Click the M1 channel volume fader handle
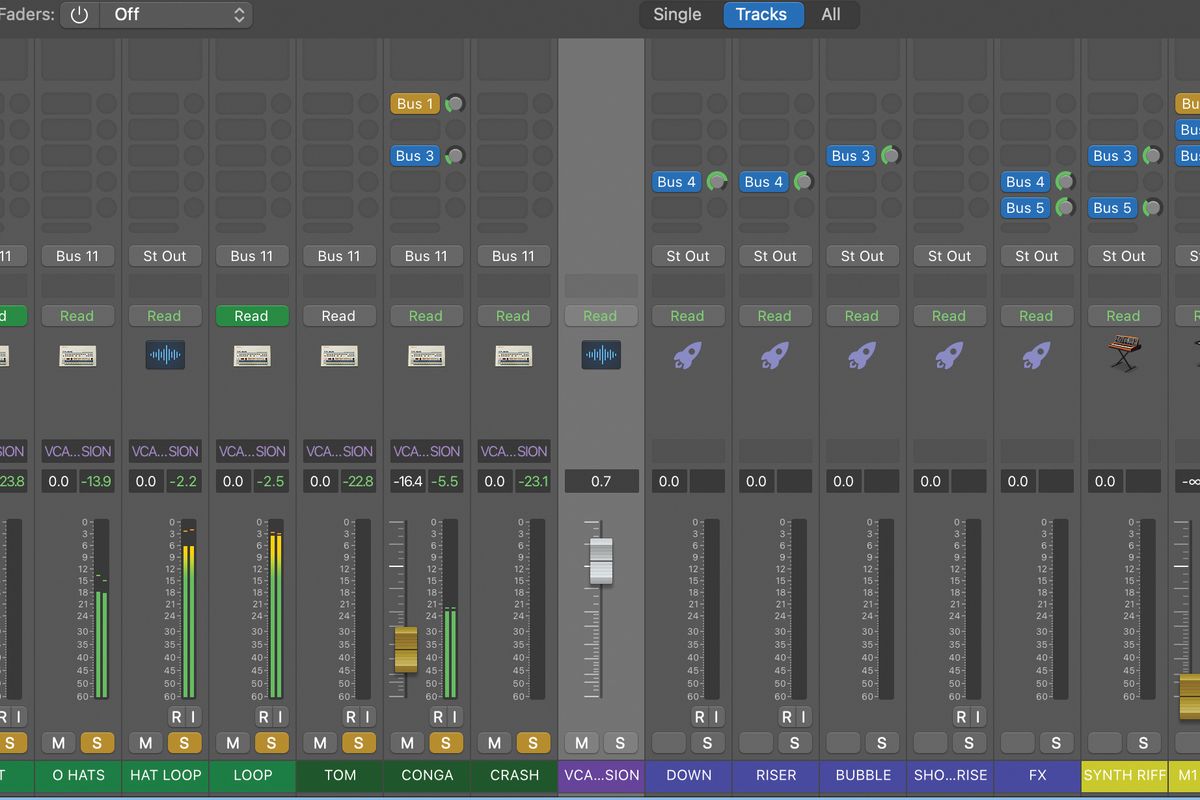1200x800 pixels. (1190, 698)
